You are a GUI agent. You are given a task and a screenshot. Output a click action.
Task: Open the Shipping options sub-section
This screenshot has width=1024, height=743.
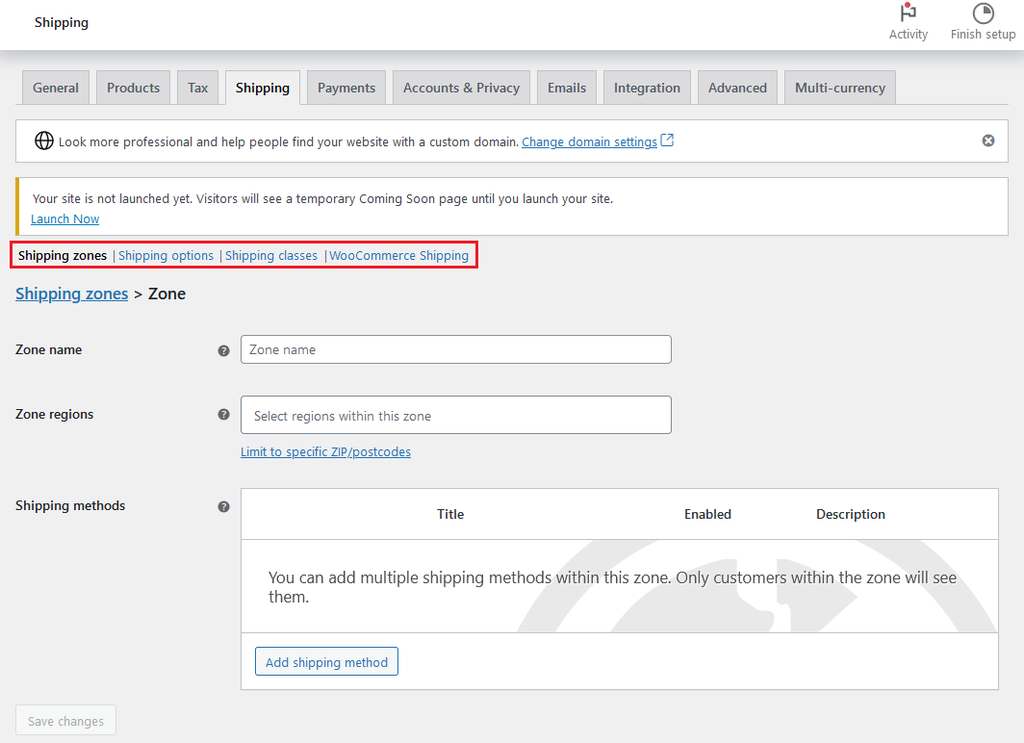(x=166, y=256)
